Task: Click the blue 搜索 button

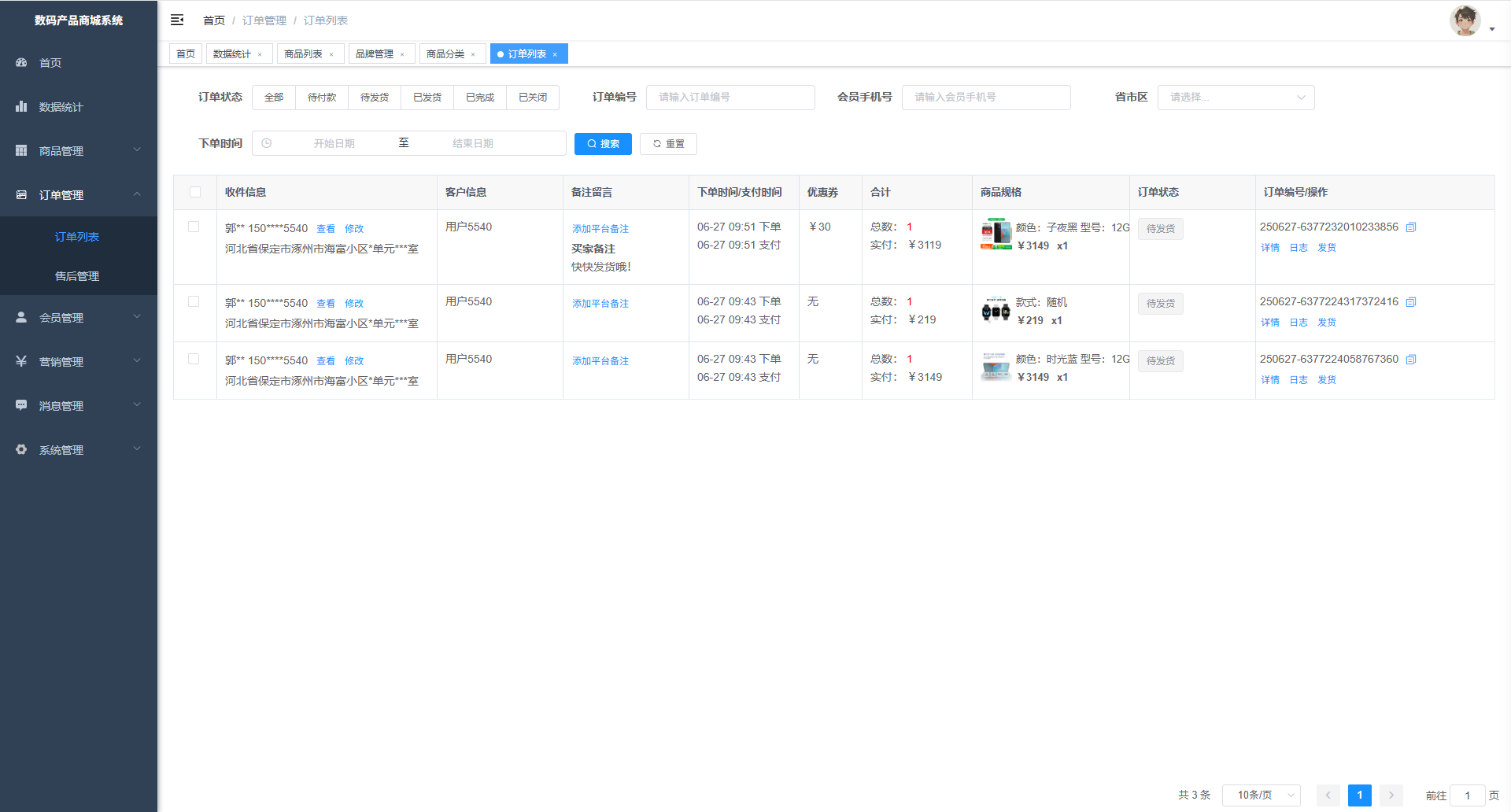Action: 603,144
